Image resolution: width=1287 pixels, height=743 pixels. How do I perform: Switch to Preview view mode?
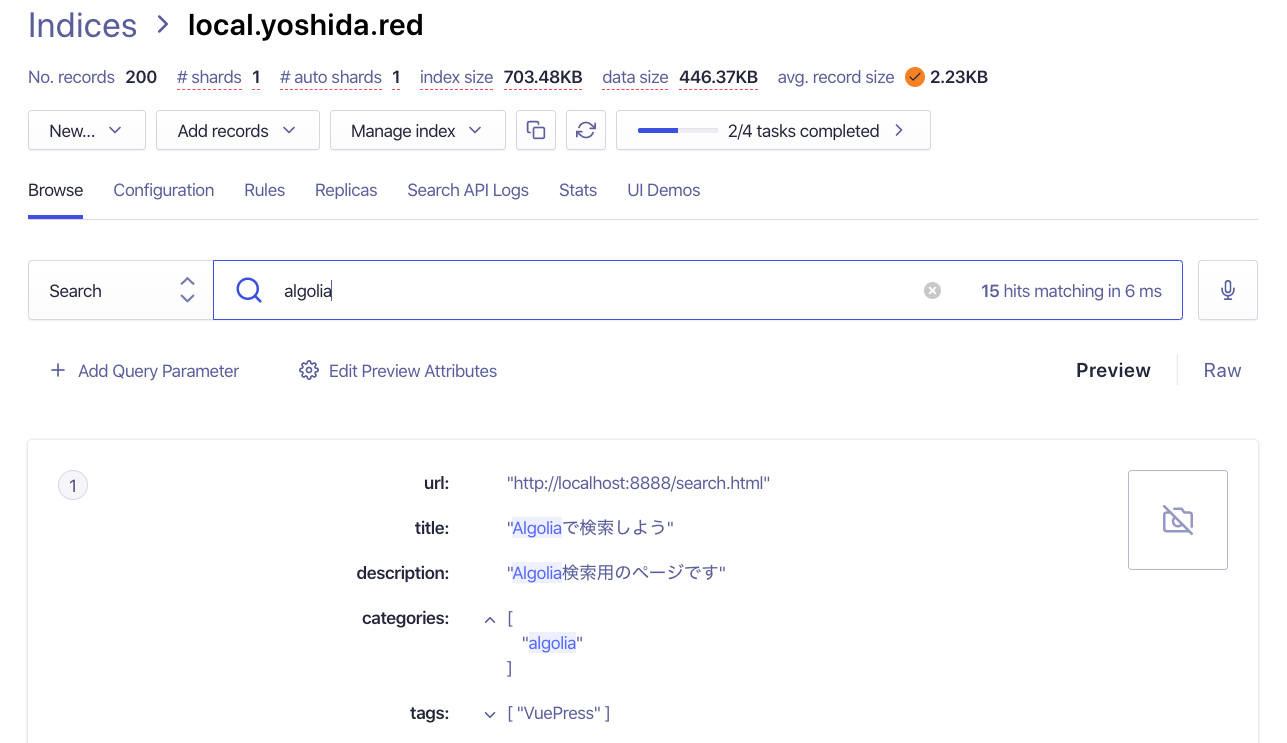[1113, 370]
